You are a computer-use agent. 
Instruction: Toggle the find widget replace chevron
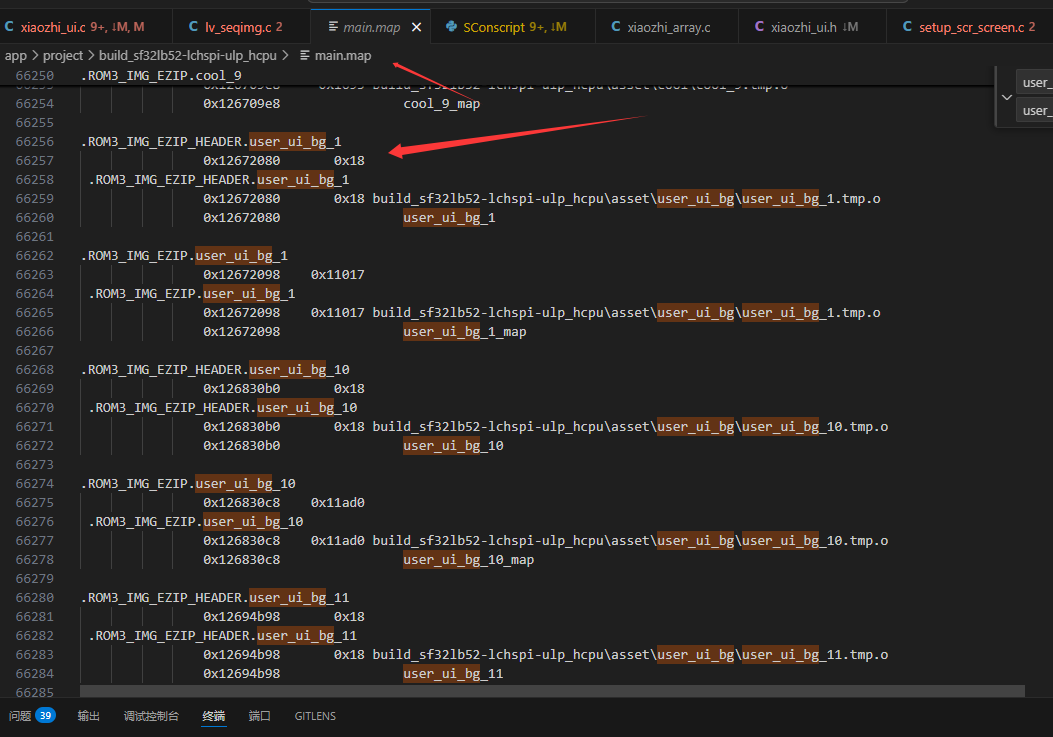[x=1007, y=97]
